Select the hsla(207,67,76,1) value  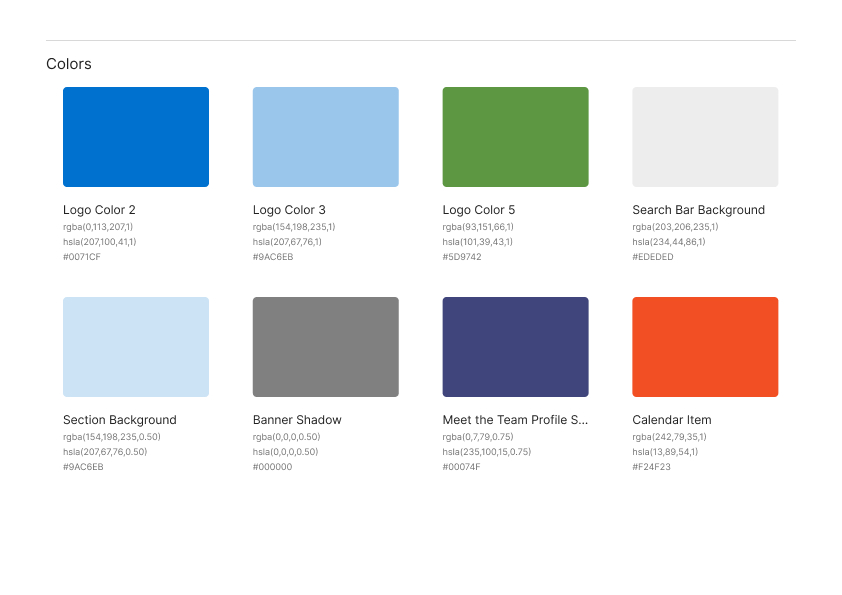click(287, 242)
